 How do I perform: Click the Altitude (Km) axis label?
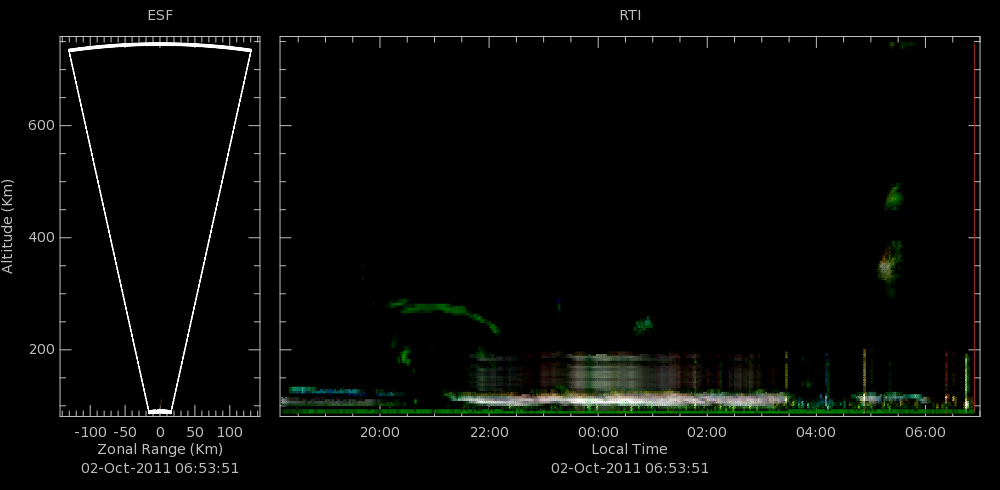click(8, 226)
